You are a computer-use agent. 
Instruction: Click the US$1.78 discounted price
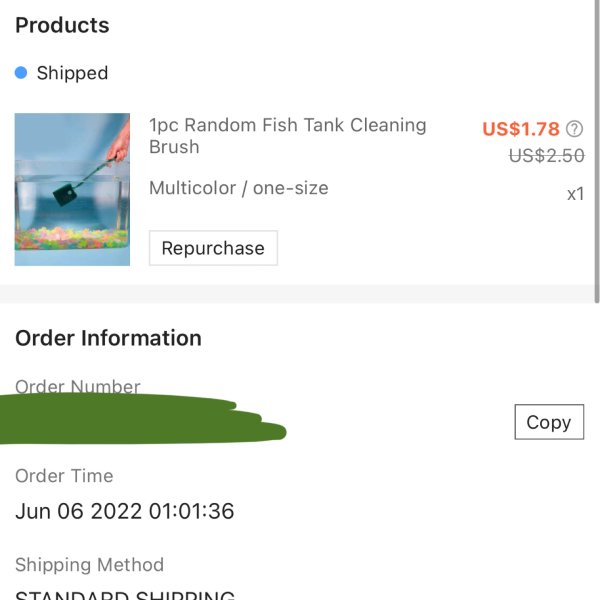[x=521, y=129]
